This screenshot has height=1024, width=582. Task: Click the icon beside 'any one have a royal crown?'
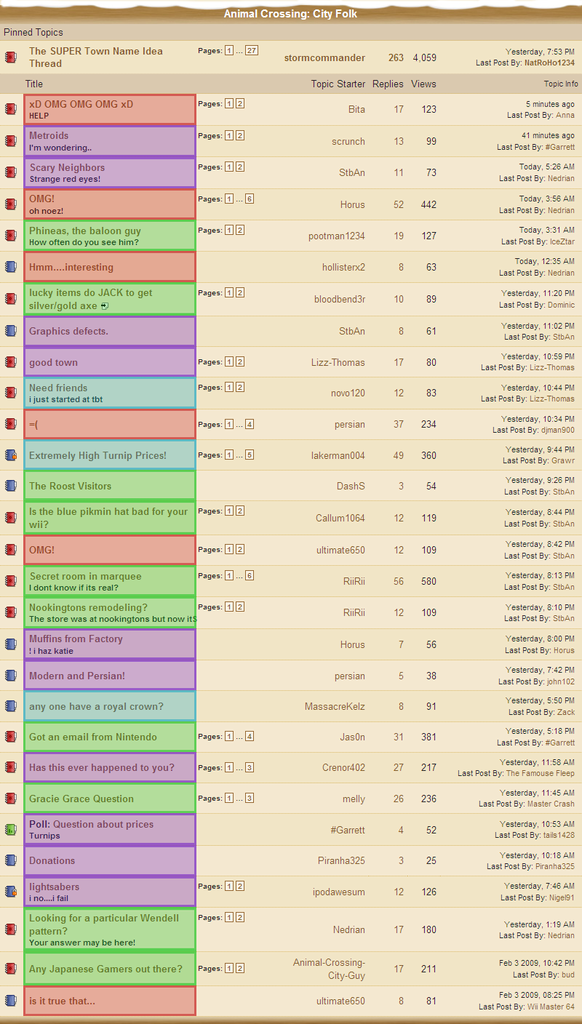(10, 707)
